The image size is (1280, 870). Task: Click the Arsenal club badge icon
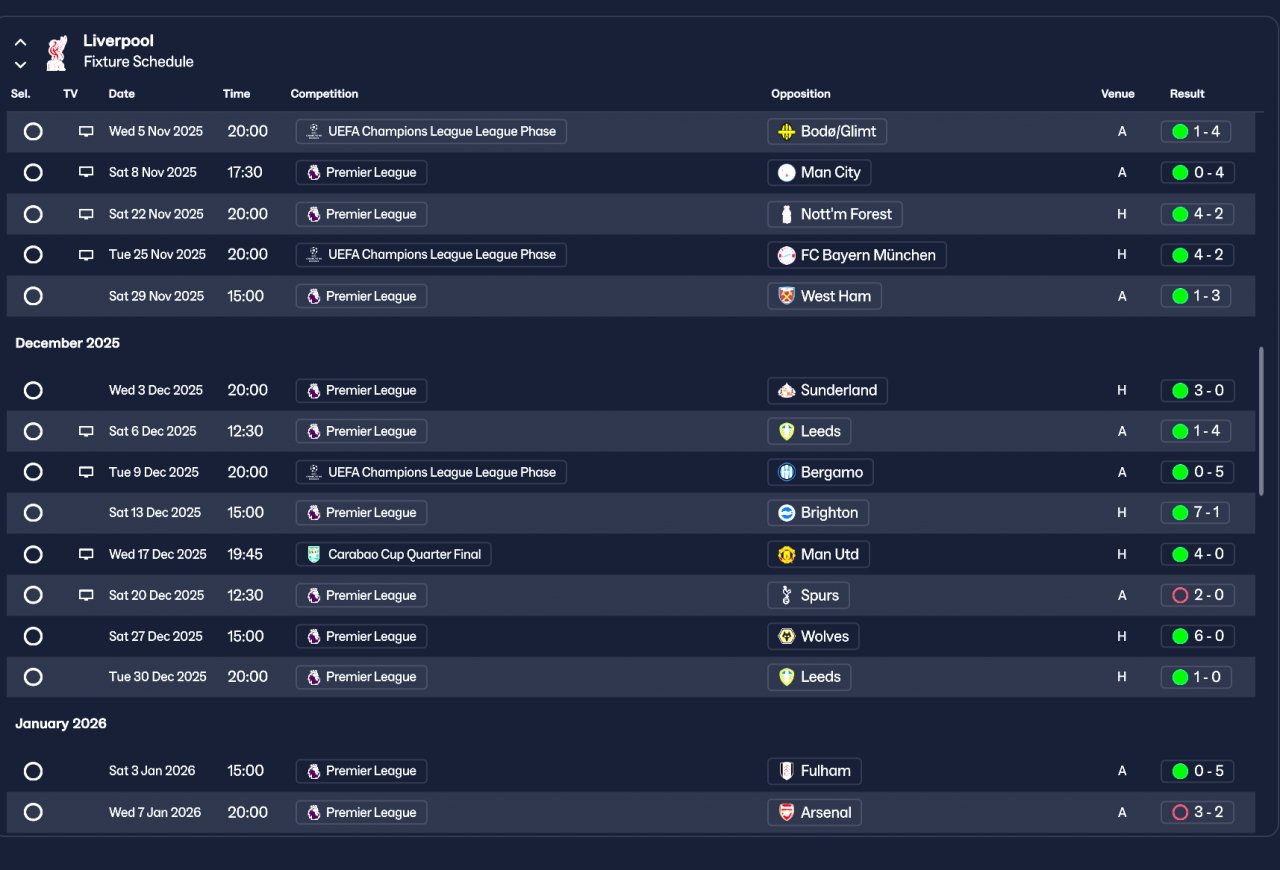pos(787,812)
